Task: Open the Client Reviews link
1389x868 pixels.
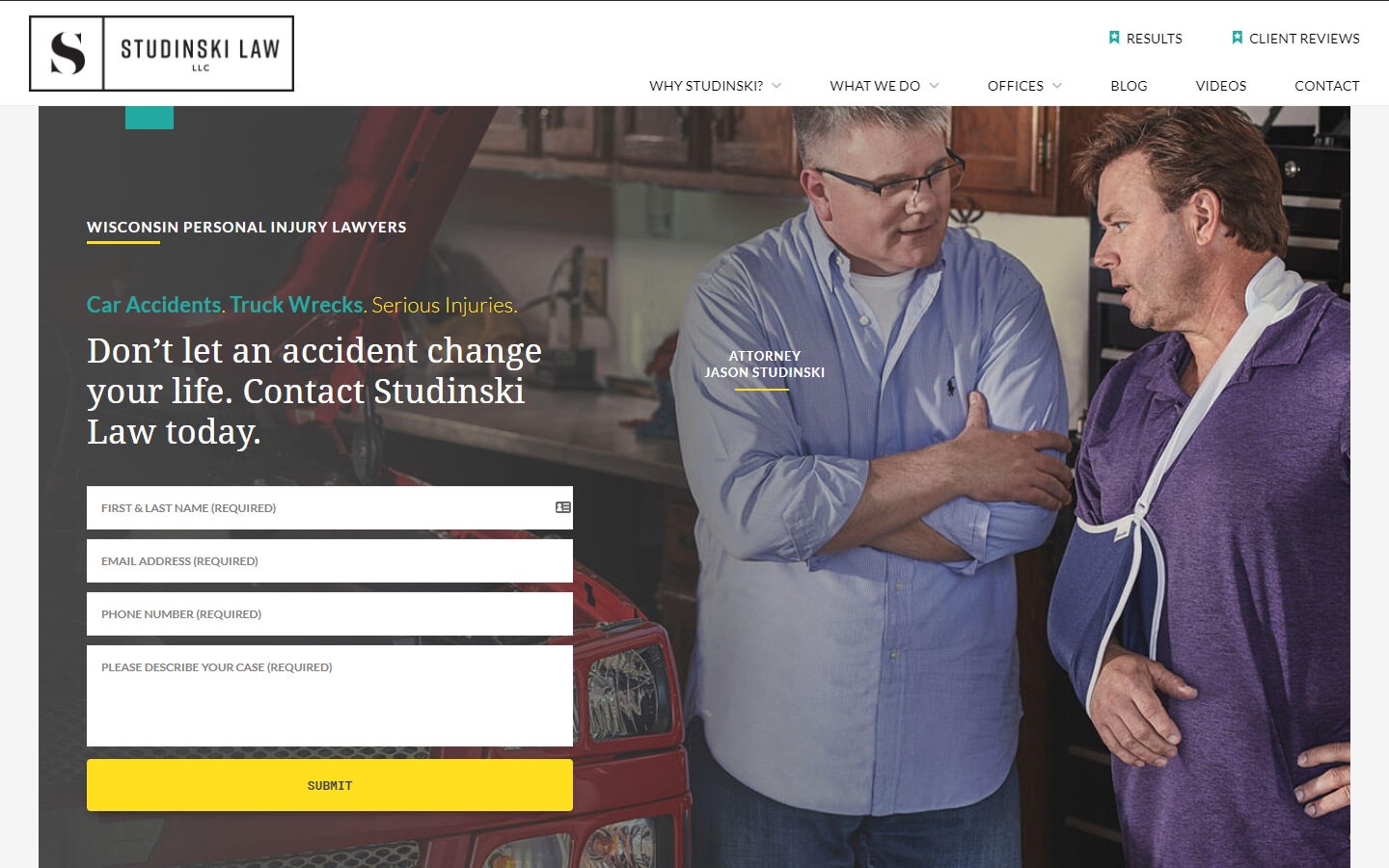Action: (1304, 39)
